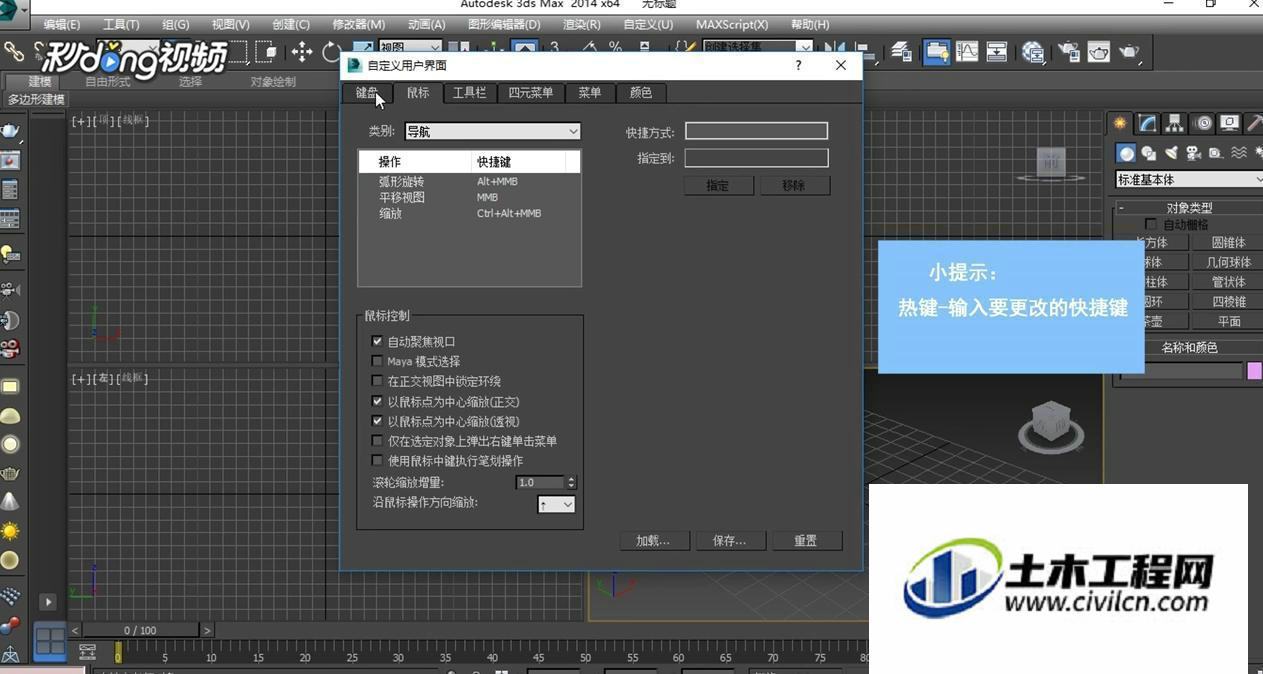Toggle 自动聚焦视口 checkbox
The width and height of the screenshot is (1263, 674).
(x=377, y=342)
